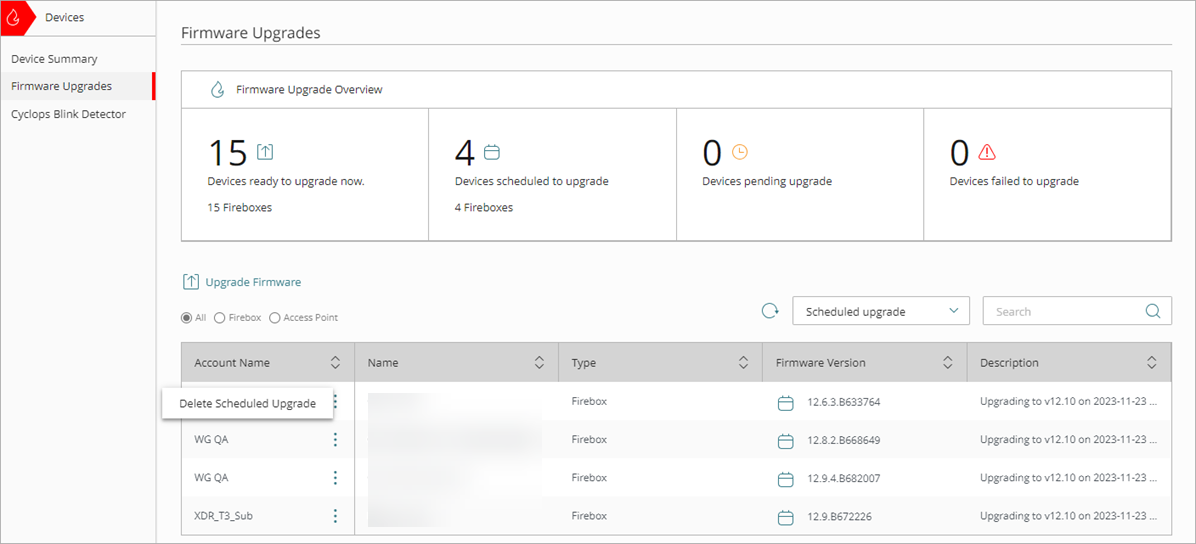Open the Scheduled upgrade filter dropdown
1196x544 pixels.
(881, 311)
